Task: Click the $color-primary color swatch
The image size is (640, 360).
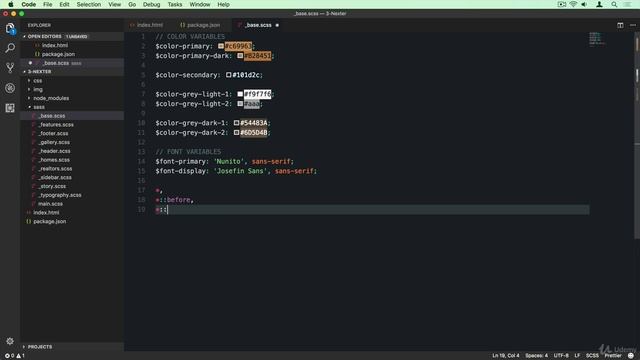Action: [221, 46]
